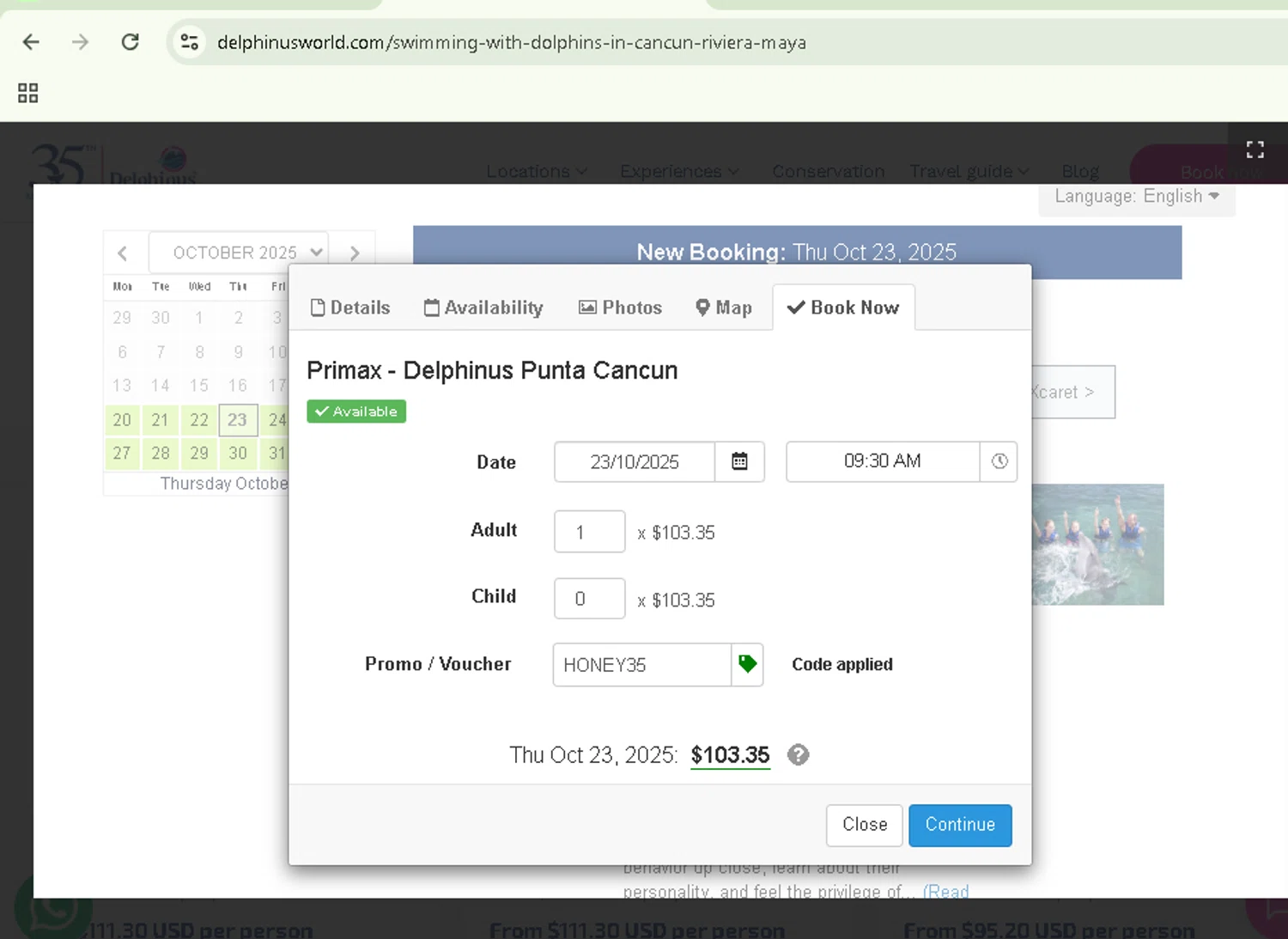Click the Close button in dialog
1288x939 pixels.
[x=865, y=825]
